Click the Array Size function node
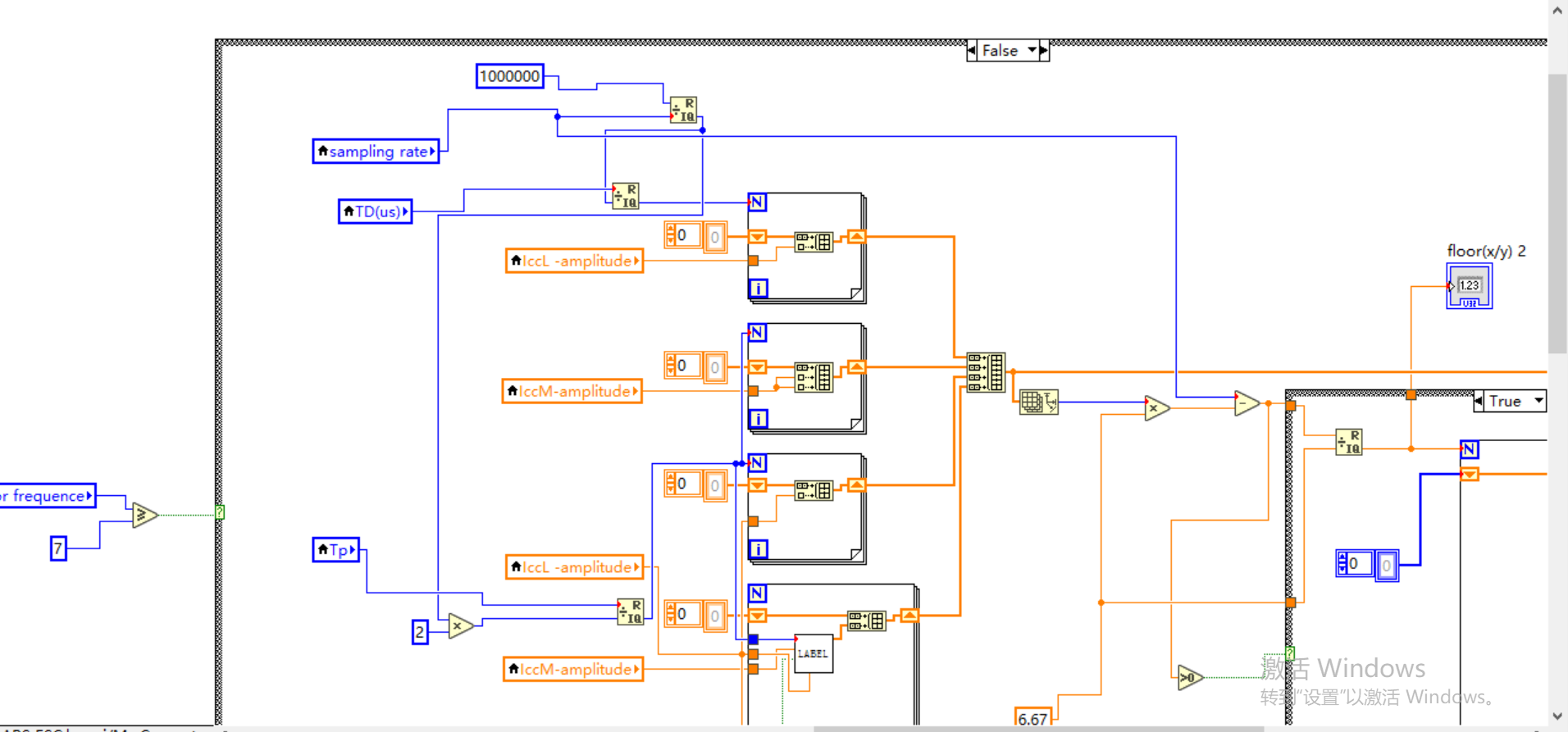 pyautogui.click(x=1039, y=402)
